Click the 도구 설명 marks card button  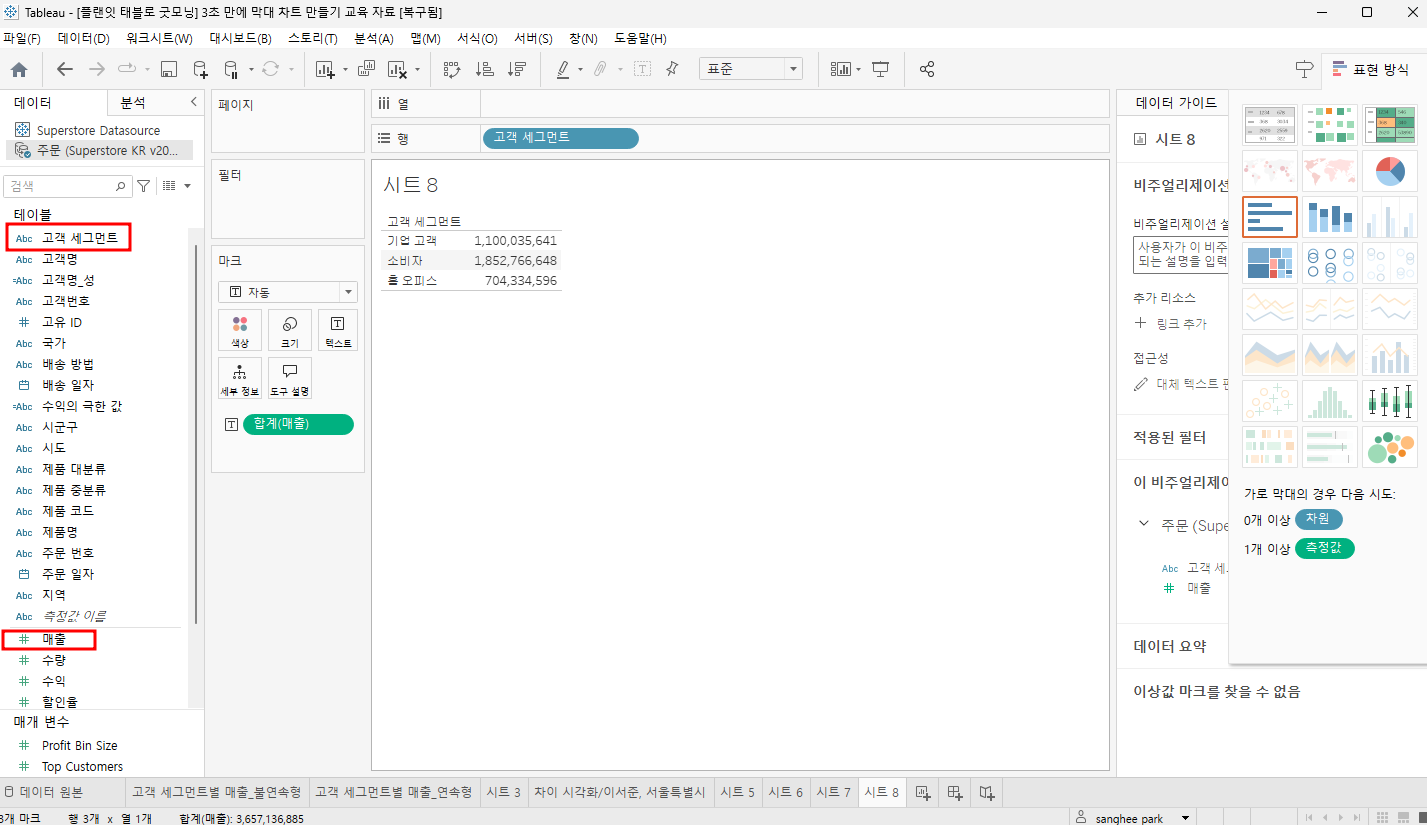(289, 379)
